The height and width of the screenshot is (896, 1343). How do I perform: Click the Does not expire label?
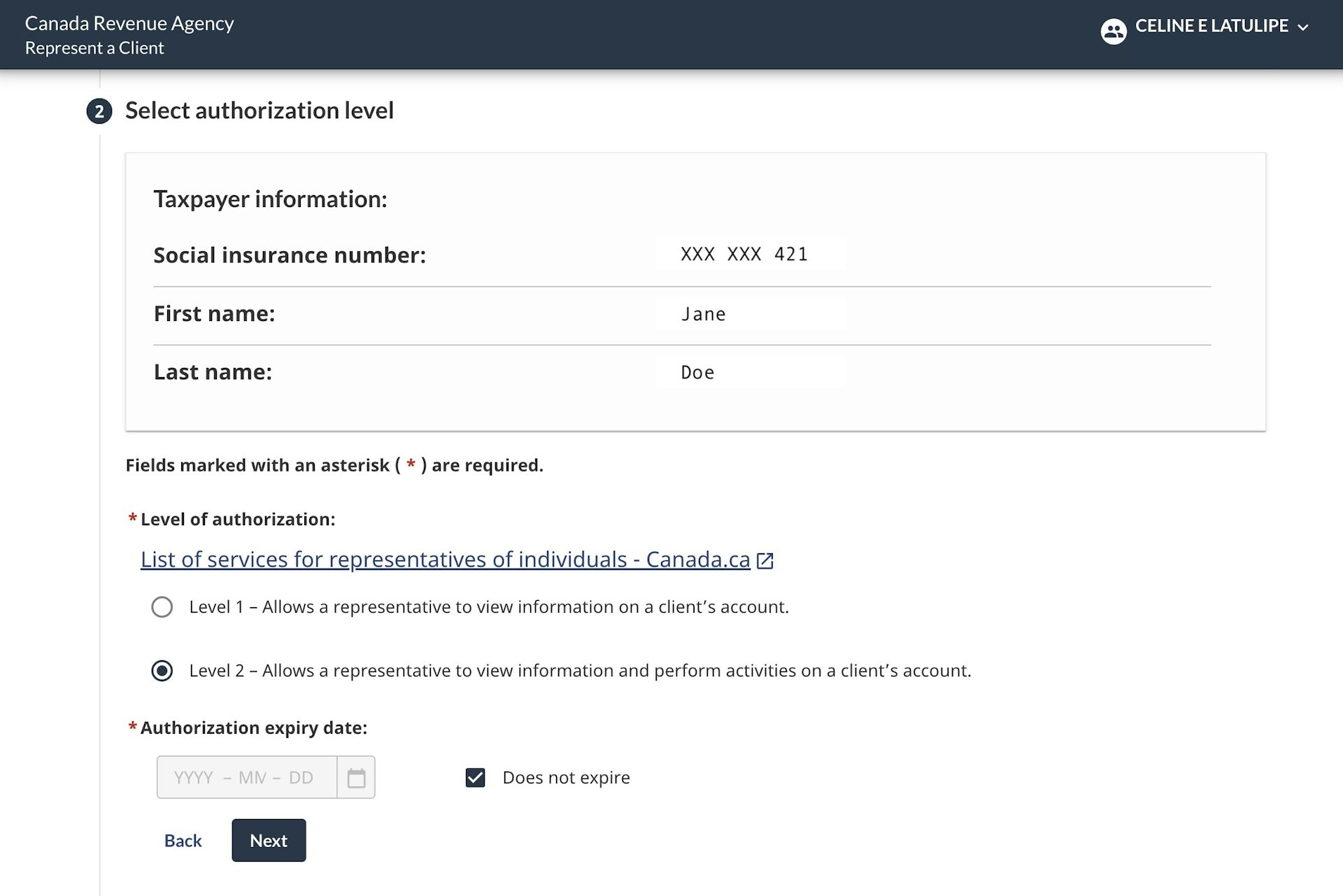click(566, 778)
